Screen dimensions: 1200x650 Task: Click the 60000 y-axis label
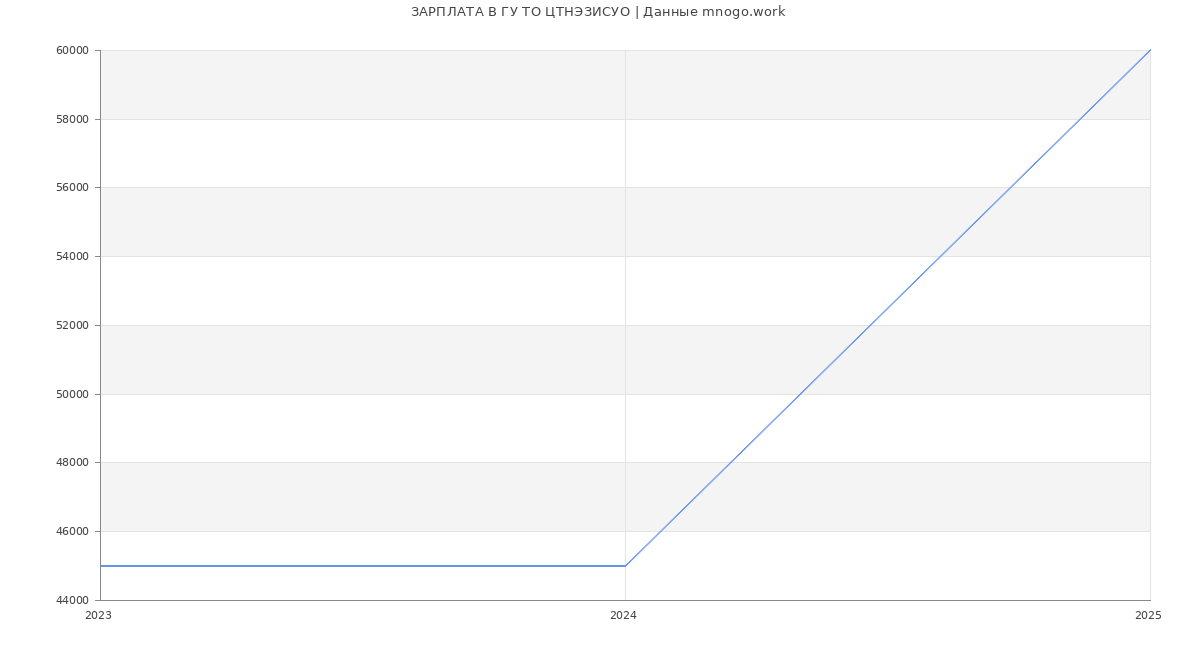pyautogui.click(x=73, y=51)
